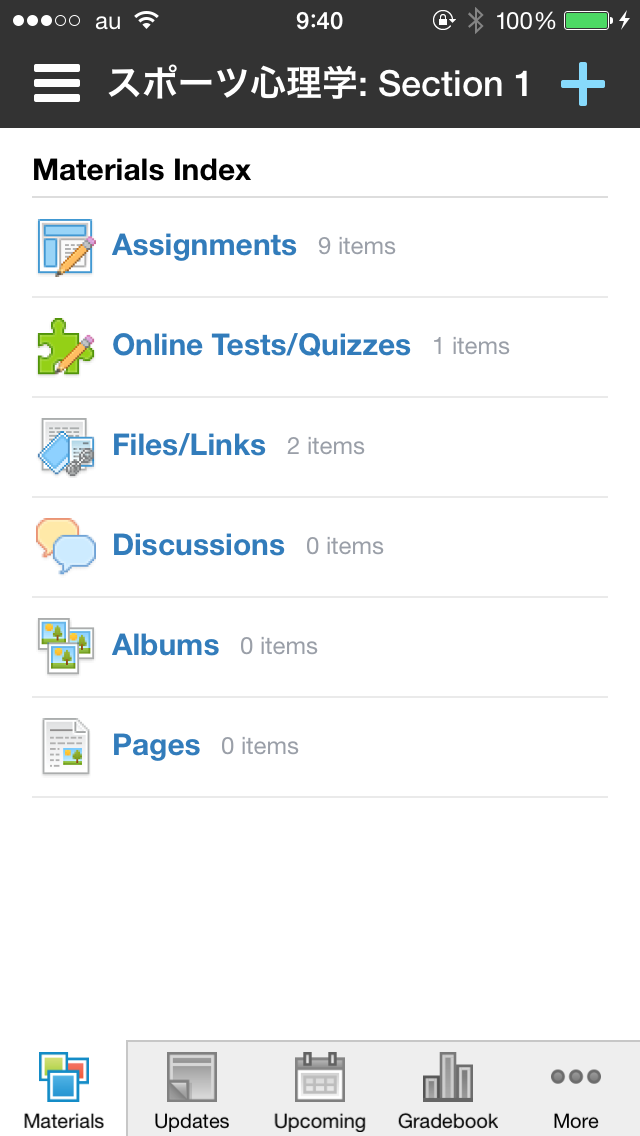Click the puzzle piece quiz icon

(x=66, y=346)
